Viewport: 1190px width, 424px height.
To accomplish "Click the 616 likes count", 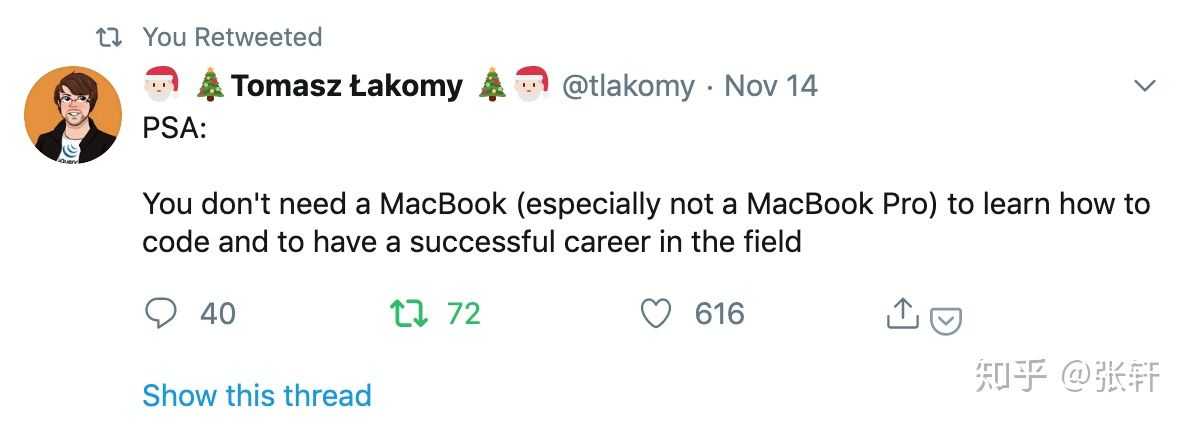I will tap(720, 314).
